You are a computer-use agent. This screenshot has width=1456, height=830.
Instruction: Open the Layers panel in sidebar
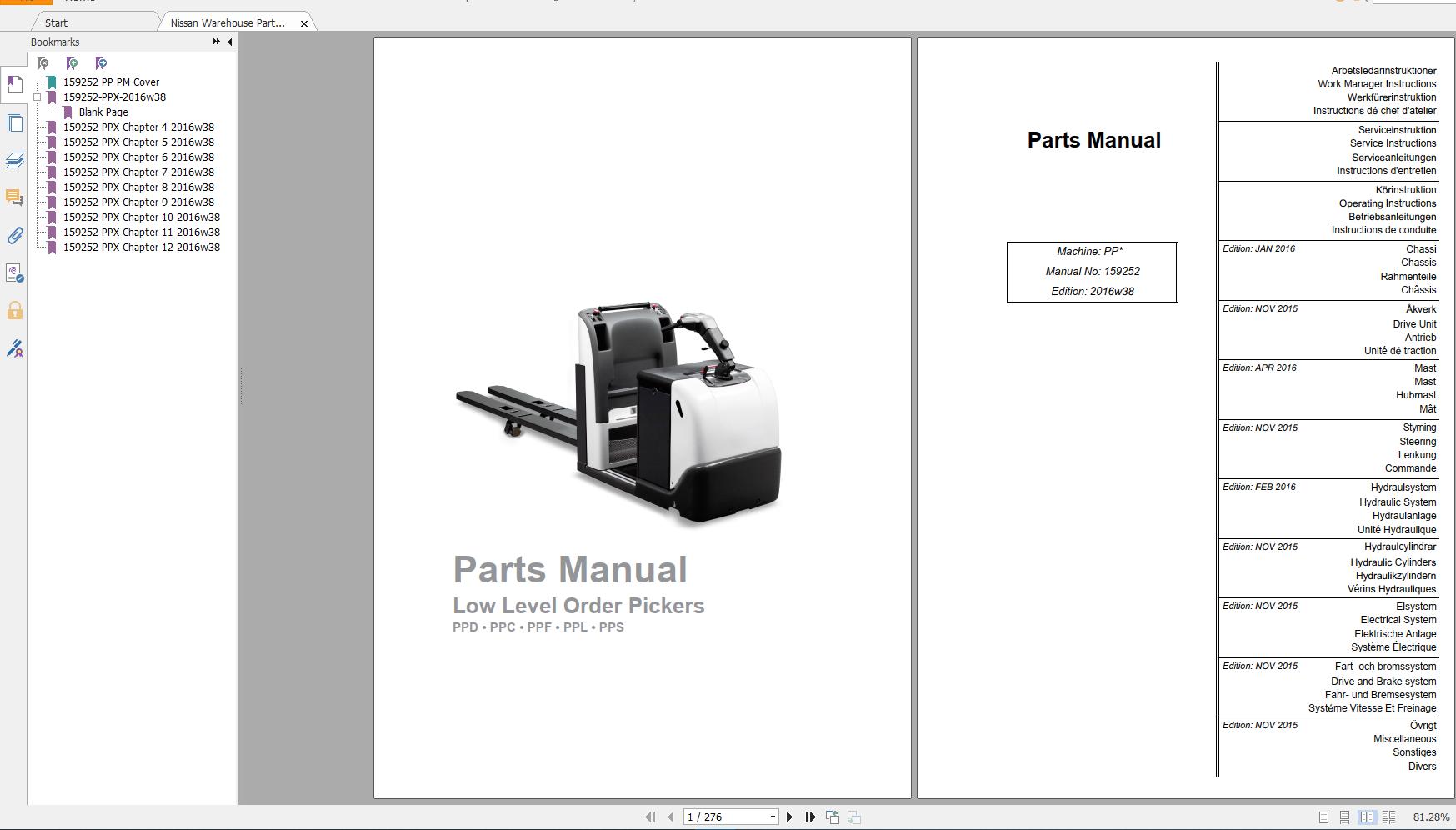tap(14, 160)
